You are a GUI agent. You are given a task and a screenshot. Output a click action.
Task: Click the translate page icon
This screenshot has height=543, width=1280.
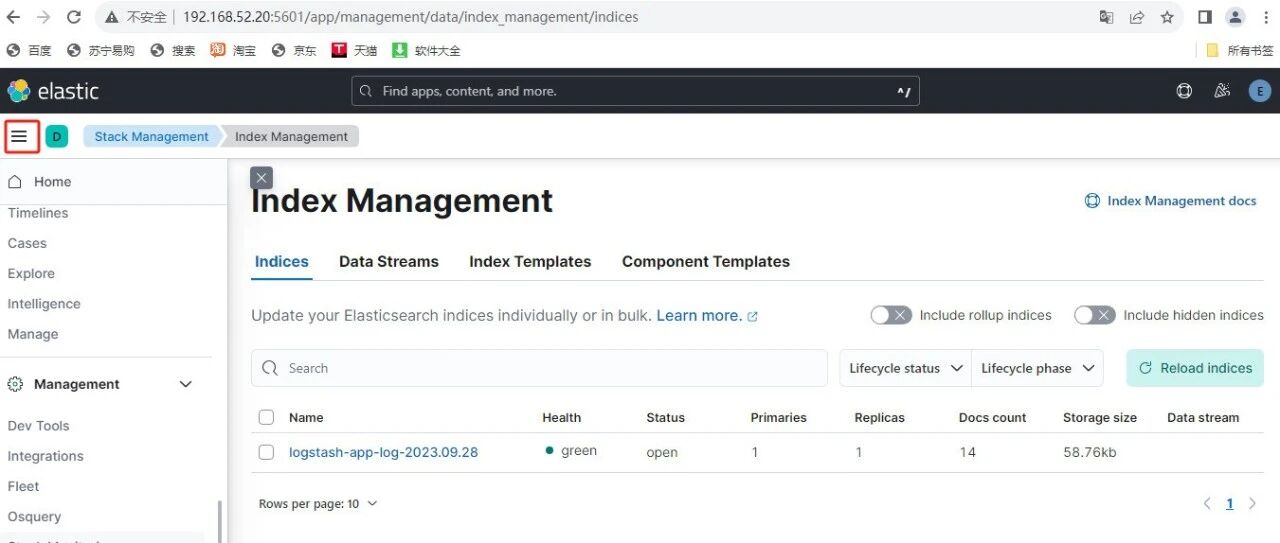pyautogui.click(x=1107, y=17)
